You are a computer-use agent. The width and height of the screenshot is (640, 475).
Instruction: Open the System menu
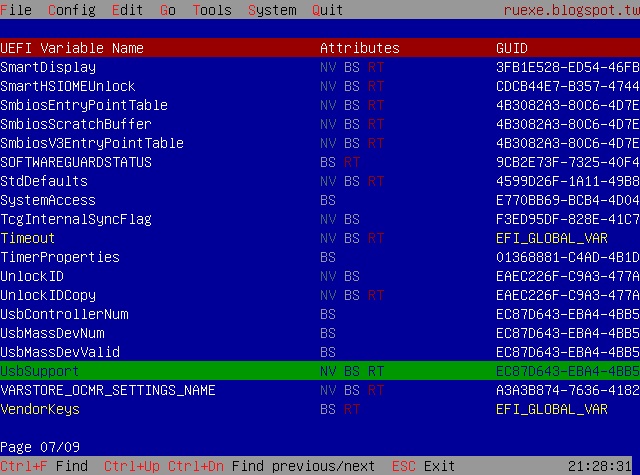pyautogui.click(x=272, y=10)
